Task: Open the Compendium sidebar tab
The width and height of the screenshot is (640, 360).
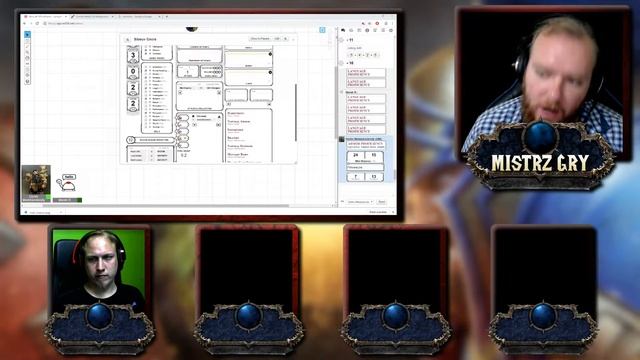Action: click(x=367, y=30)
